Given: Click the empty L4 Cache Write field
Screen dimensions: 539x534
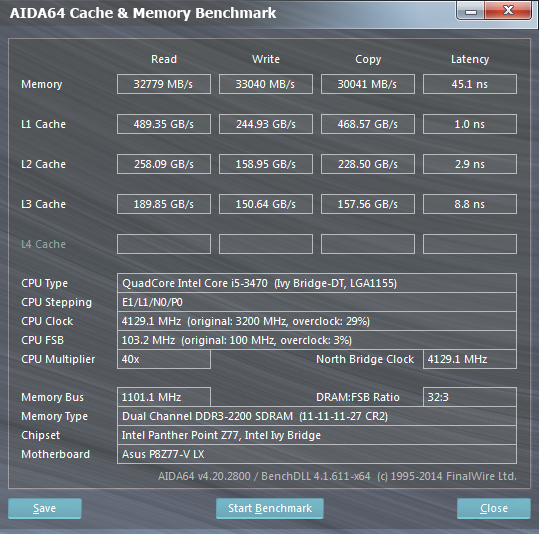Looking at the screenshot, I should point(266,244).
